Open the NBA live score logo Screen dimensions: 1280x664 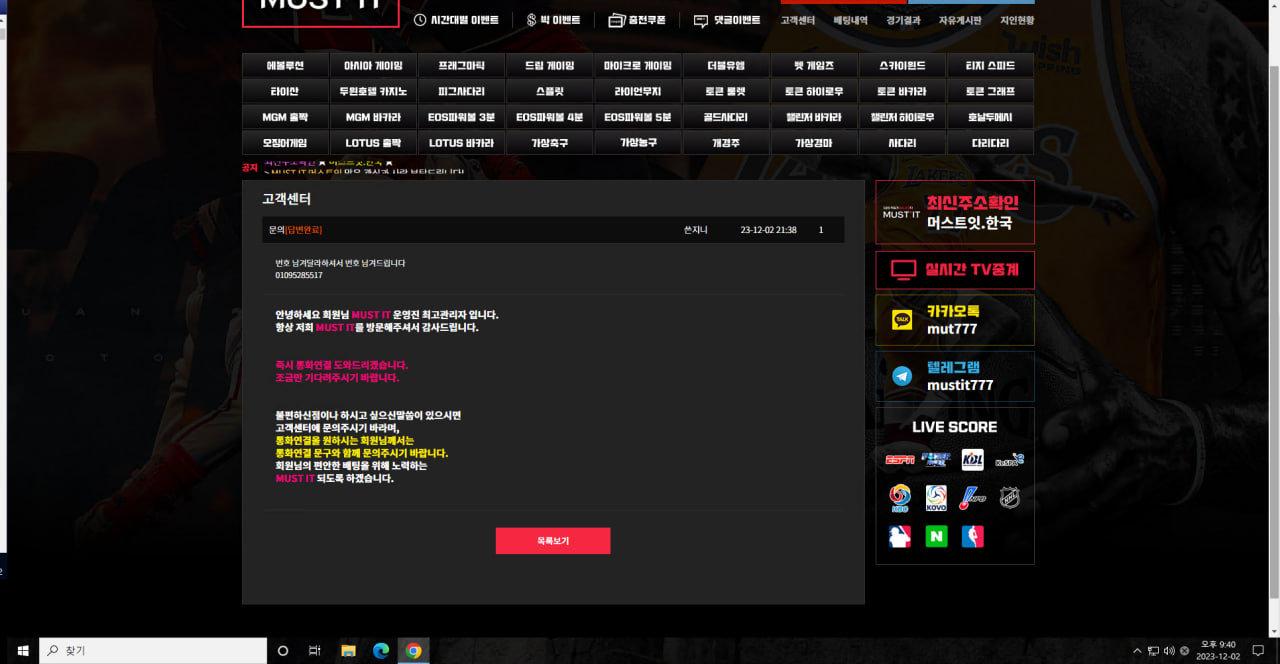click(x=972, y=537)
